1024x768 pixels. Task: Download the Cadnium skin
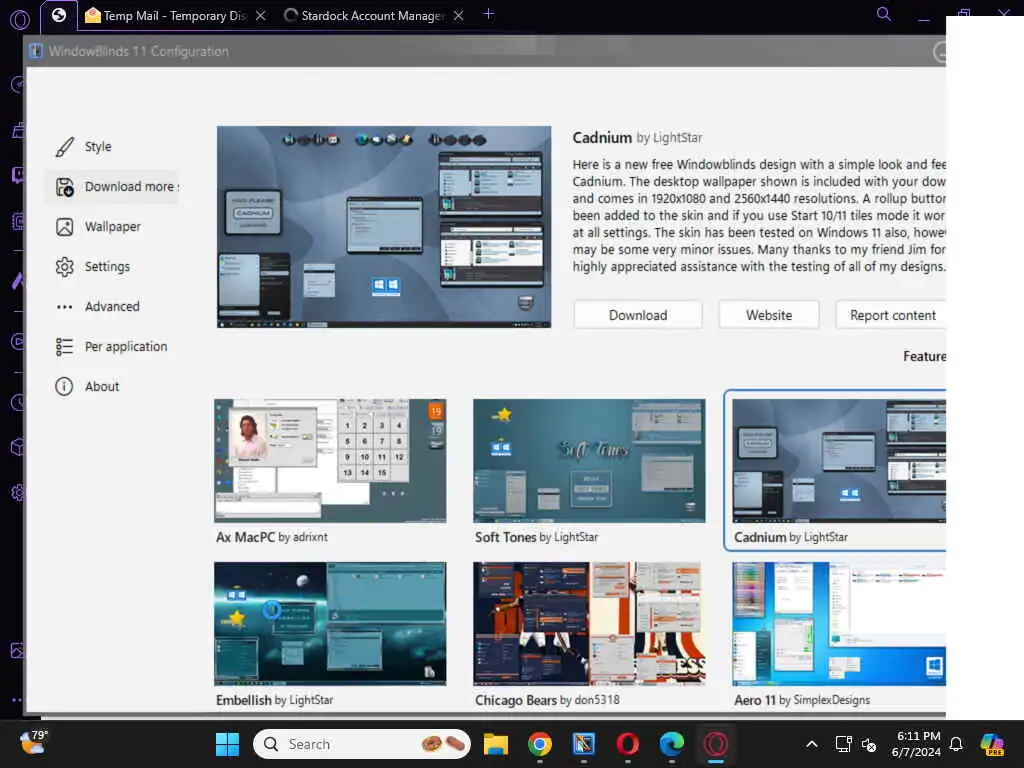point(638,315)
